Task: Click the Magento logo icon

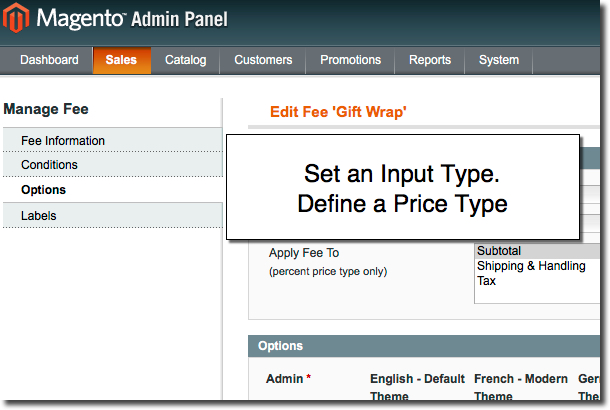Action: point(16,18)
